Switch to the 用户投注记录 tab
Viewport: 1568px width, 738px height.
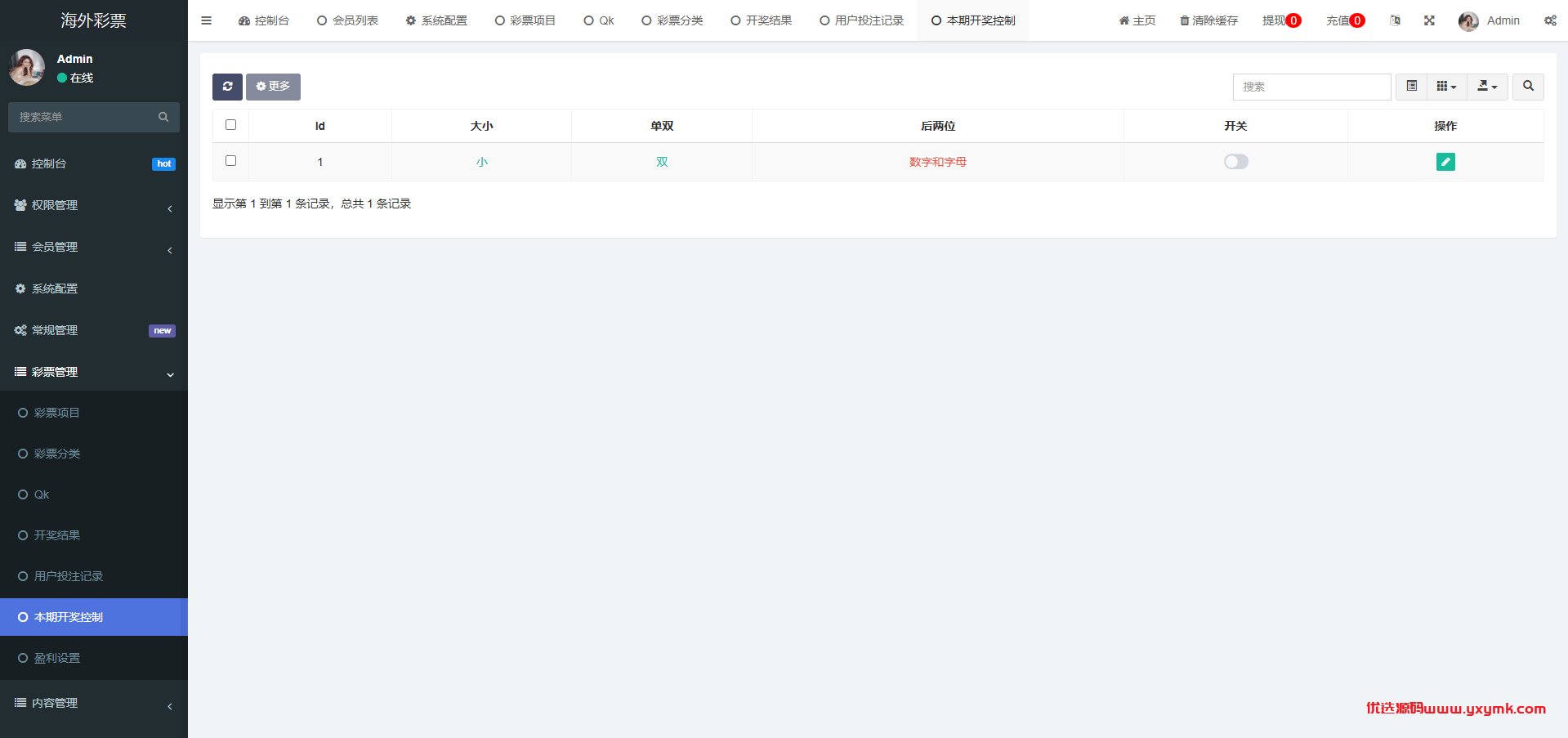pos(861,20)
